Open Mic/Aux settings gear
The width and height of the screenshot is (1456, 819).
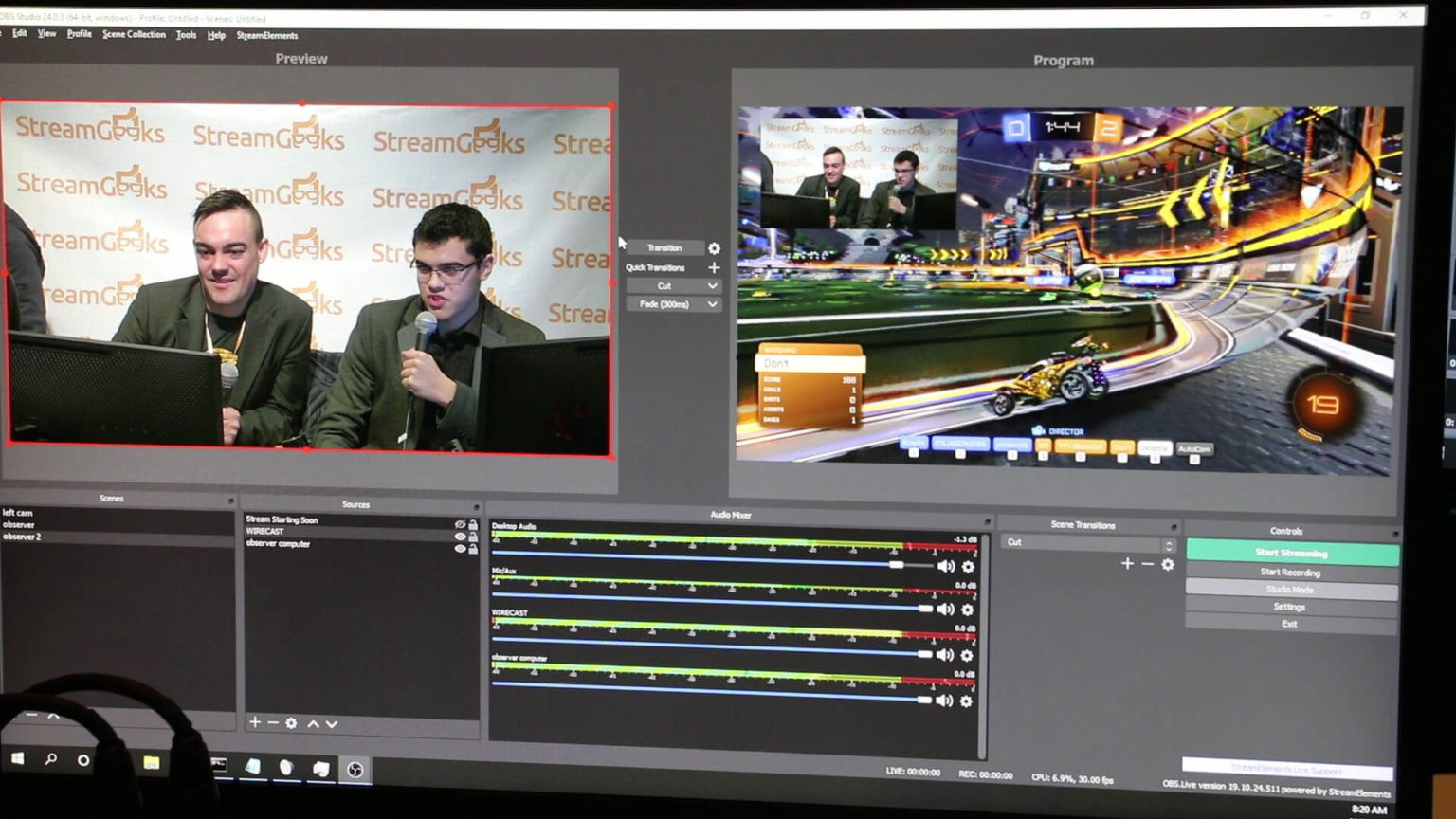pyautogui.click(x=967, y=610)
